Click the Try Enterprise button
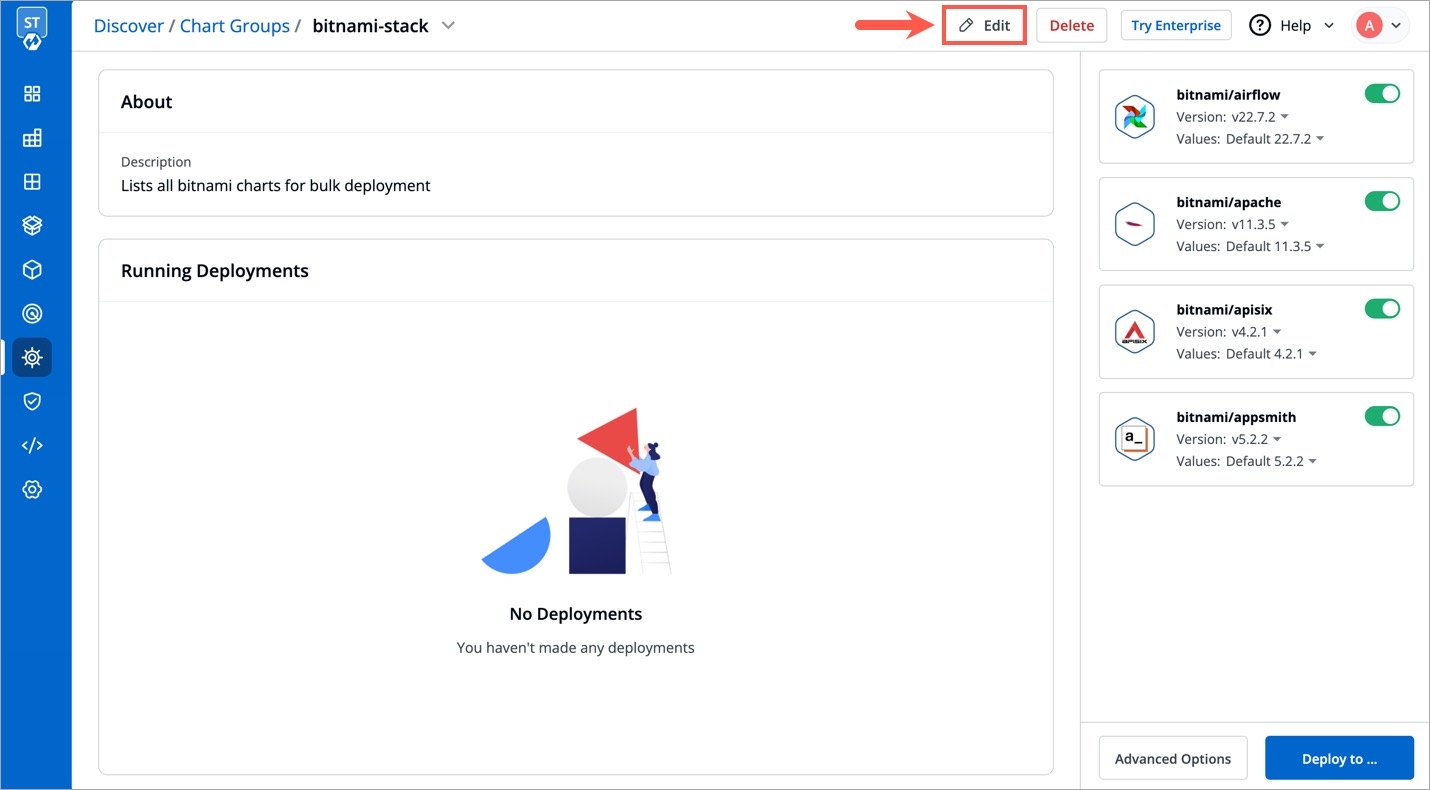 click(1176, 26)
